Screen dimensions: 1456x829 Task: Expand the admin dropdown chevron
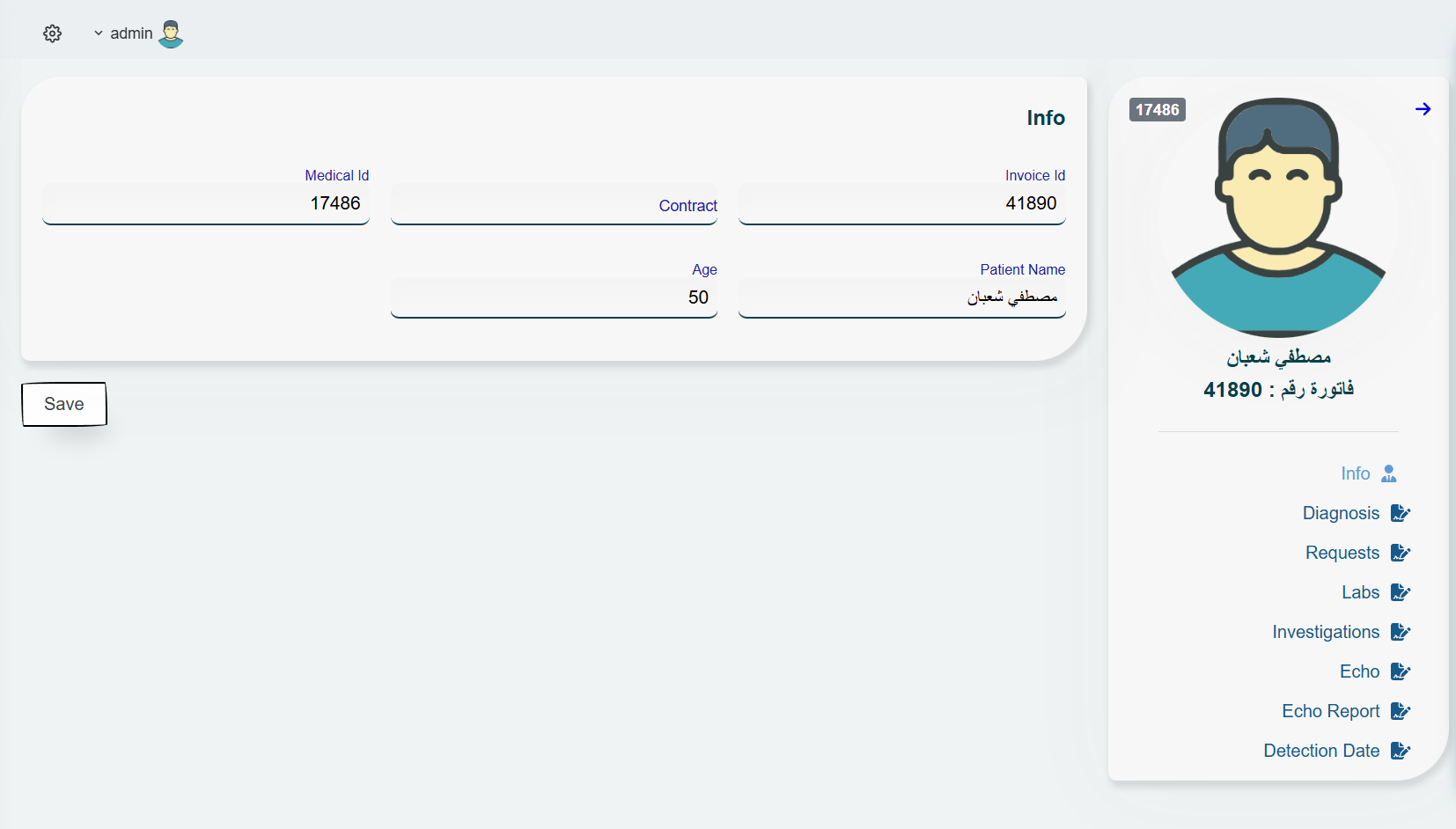pyautogui.click(x=99, y=33)
